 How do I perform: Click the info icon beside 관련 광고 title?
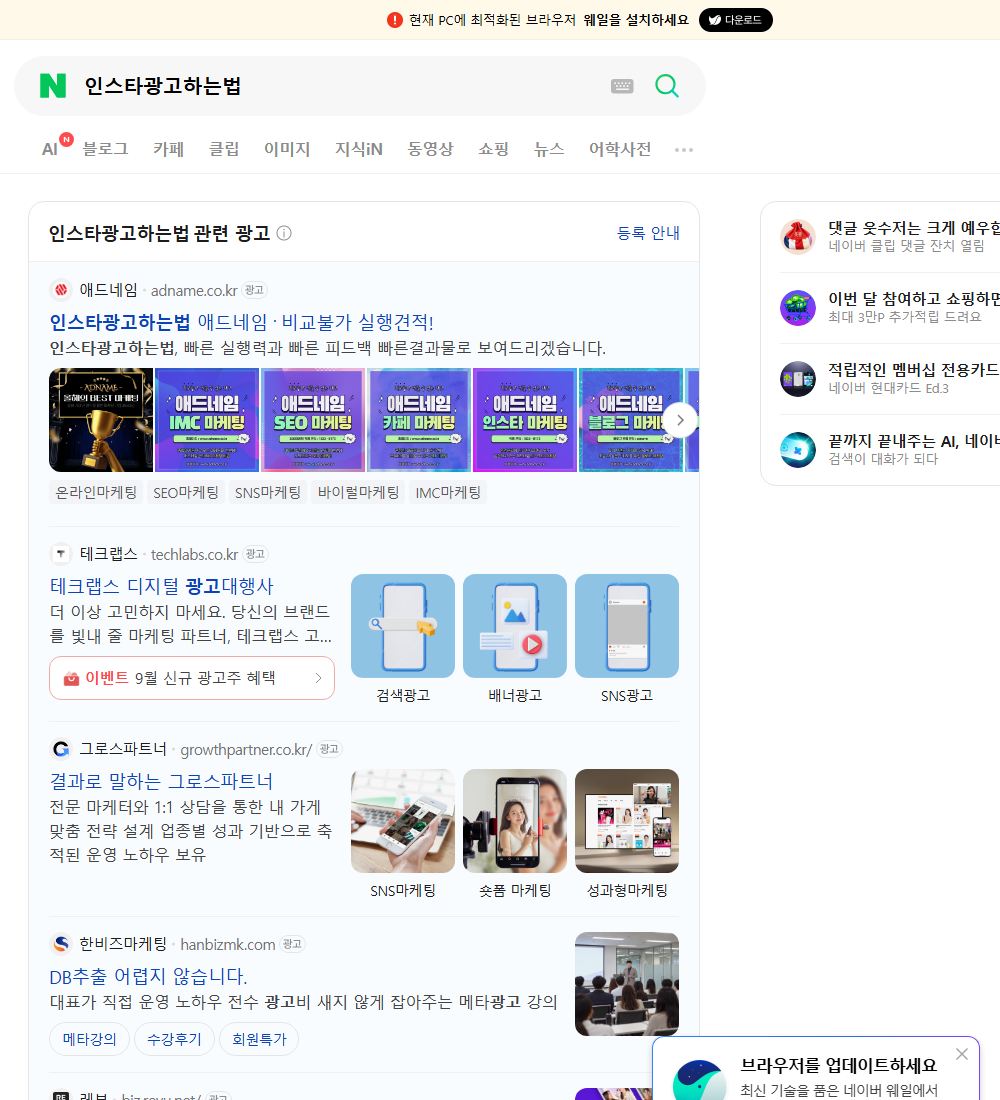(x=284, y=233)
